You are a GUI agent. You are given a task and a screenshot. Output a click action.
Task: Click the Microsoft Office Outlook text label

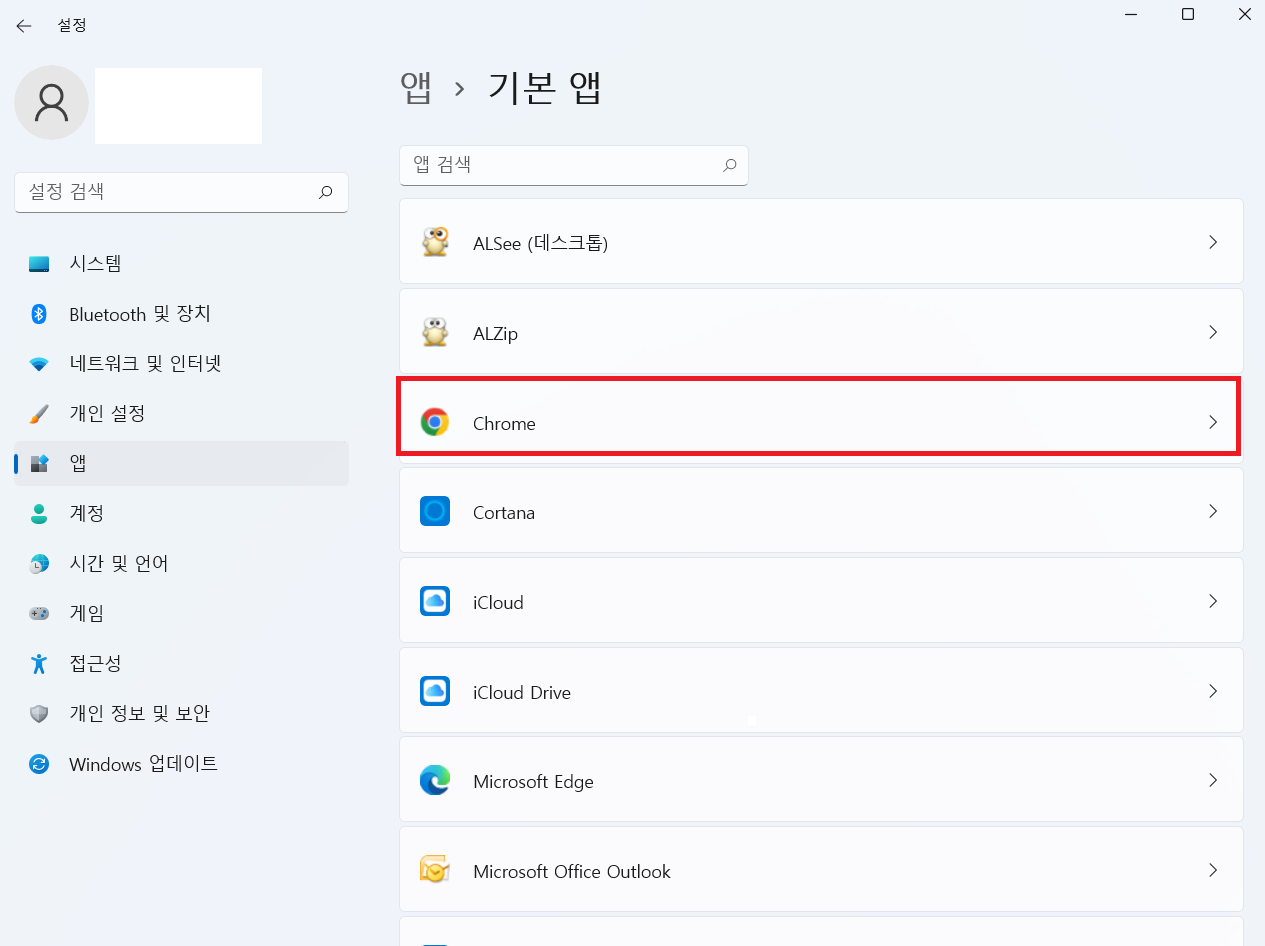[572, 871]
